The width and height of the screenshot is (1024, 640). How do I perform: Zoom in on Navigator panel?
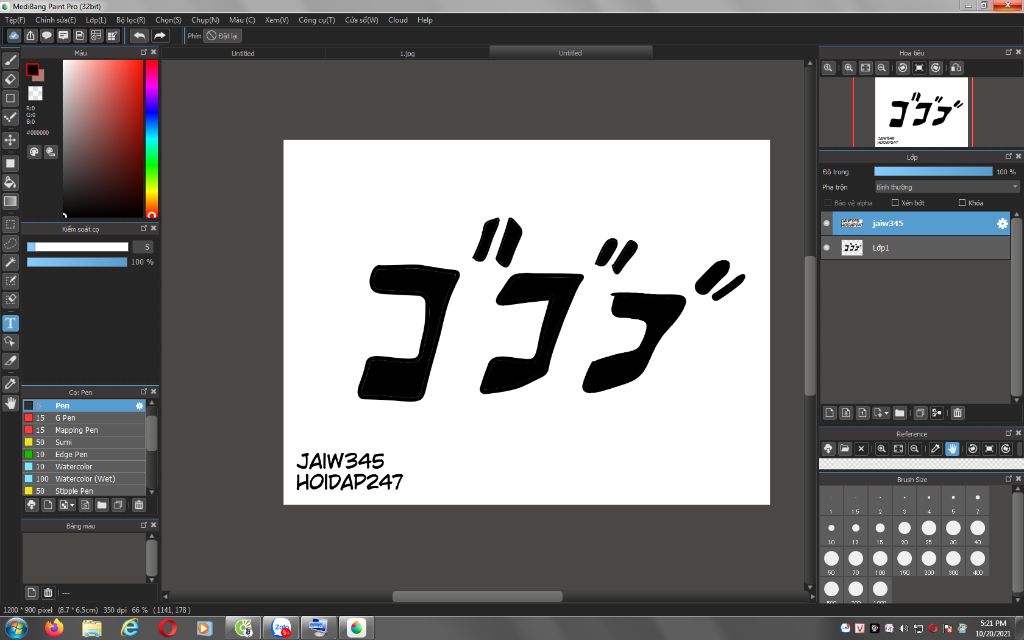pyautogui.click(x=848, y=68)
